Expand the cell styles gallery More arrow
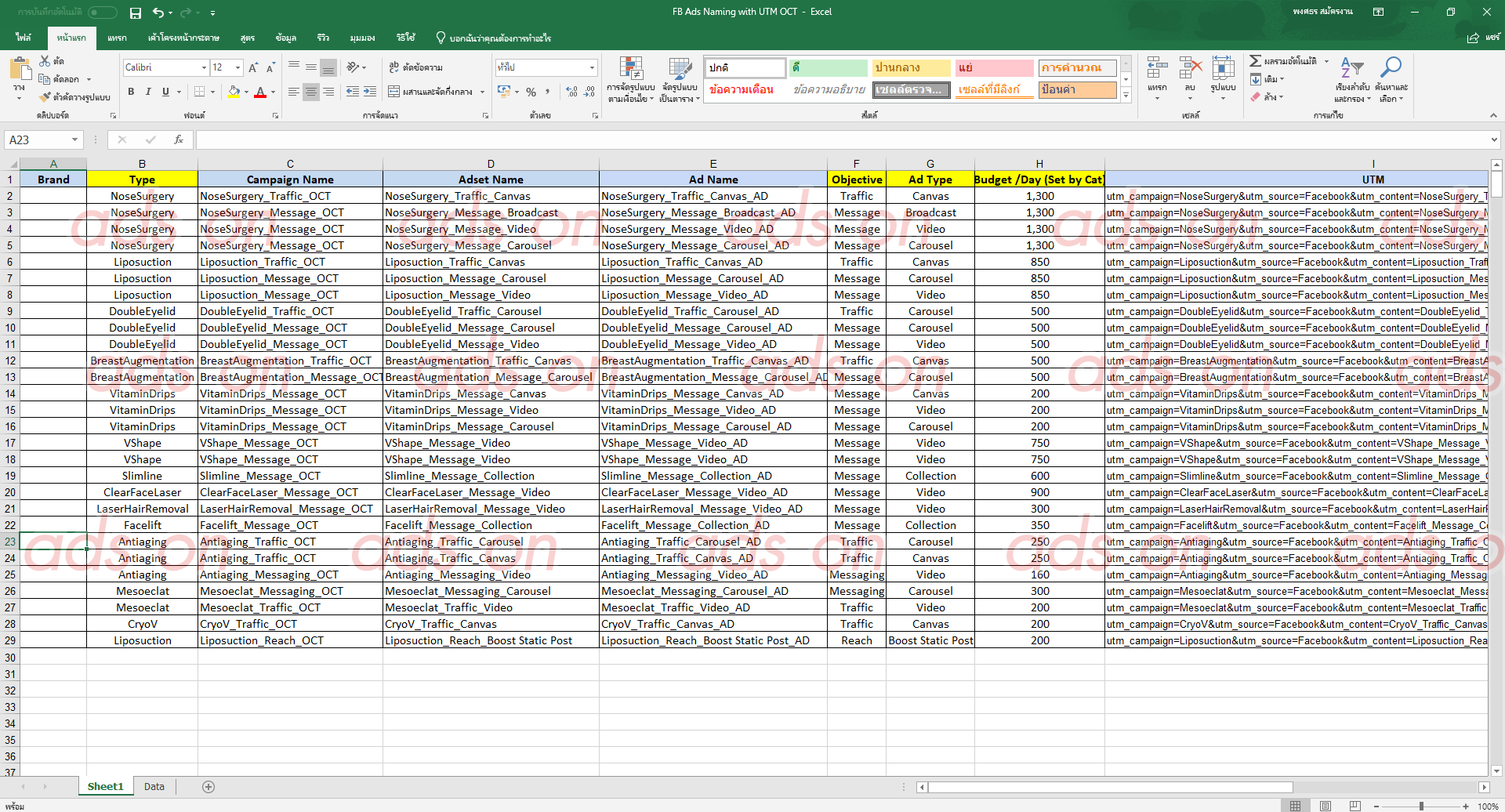This screenshot has width=1505, height=812. pyautogui.click(x=1126, y=95)
